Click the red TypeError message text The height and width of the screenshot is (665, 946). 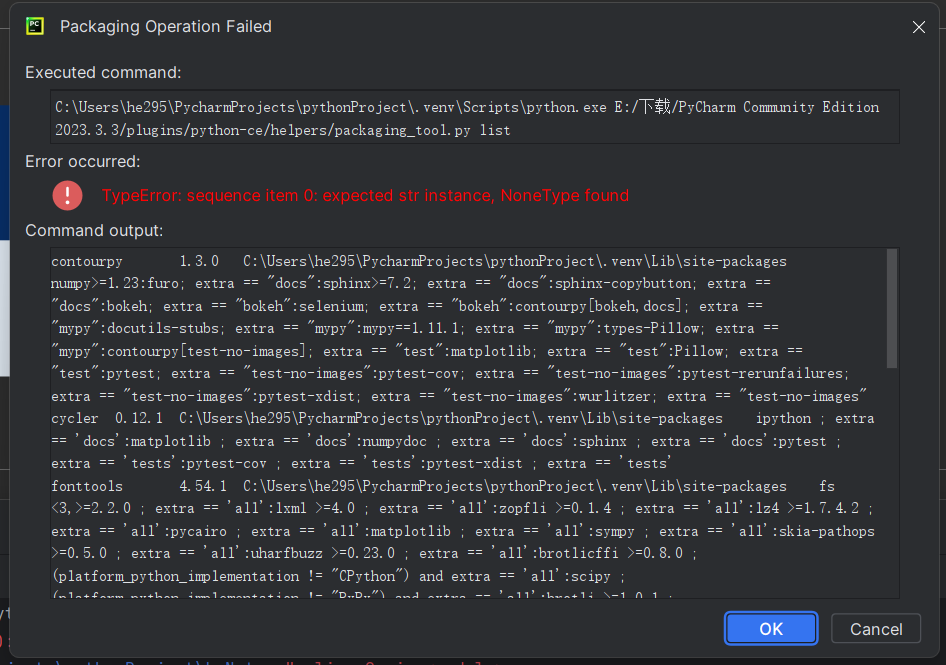click(x=366, y=196)
